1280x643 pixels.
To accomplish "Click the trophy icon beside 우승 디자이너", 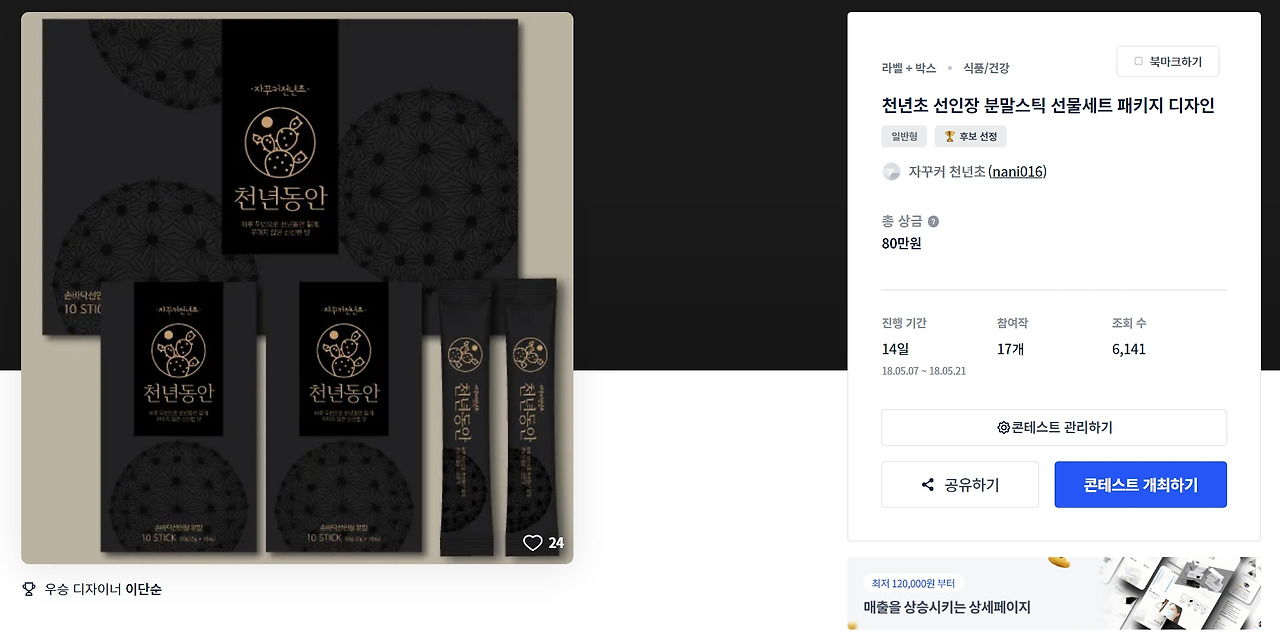I will point(29,589).
